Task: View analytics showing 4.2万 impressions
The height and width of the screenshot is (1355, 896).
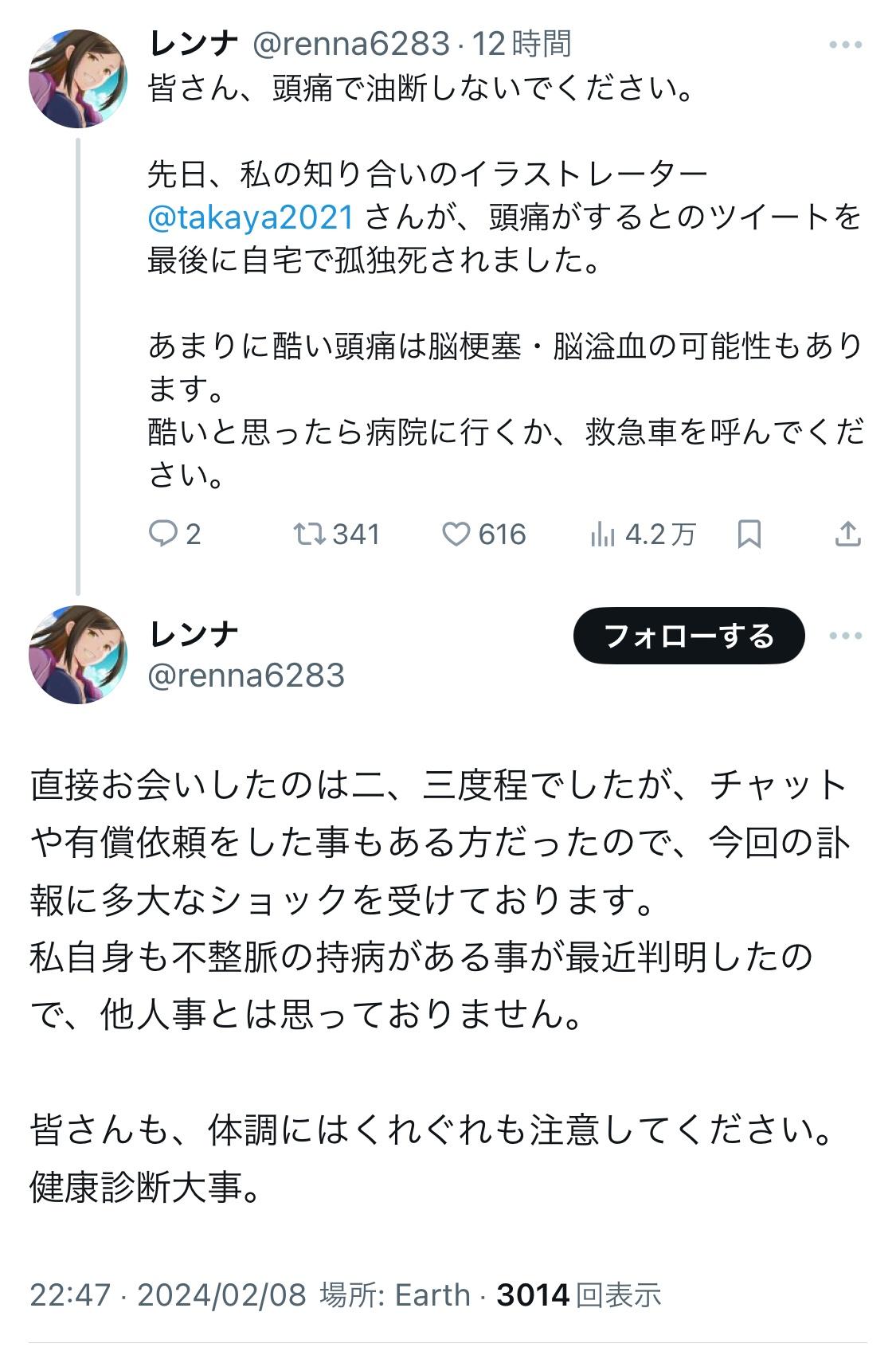Action: (643, 534)
